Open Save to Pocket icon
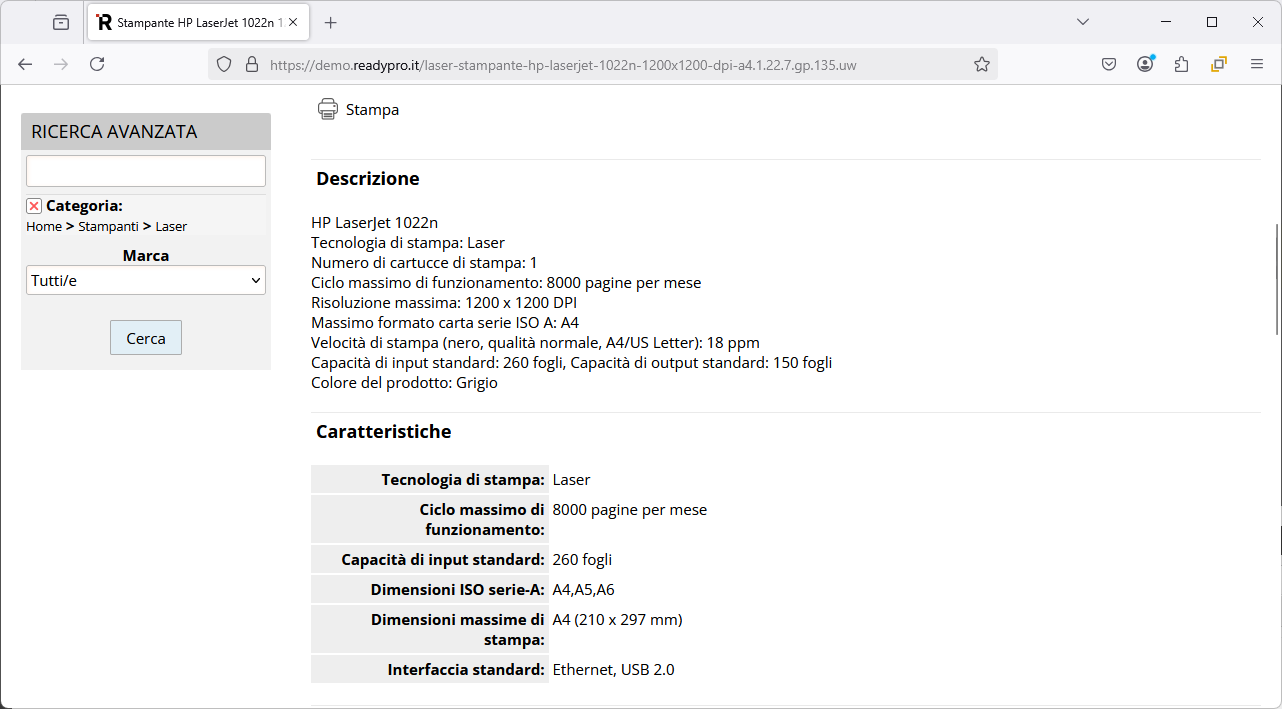 [1109, 64]
